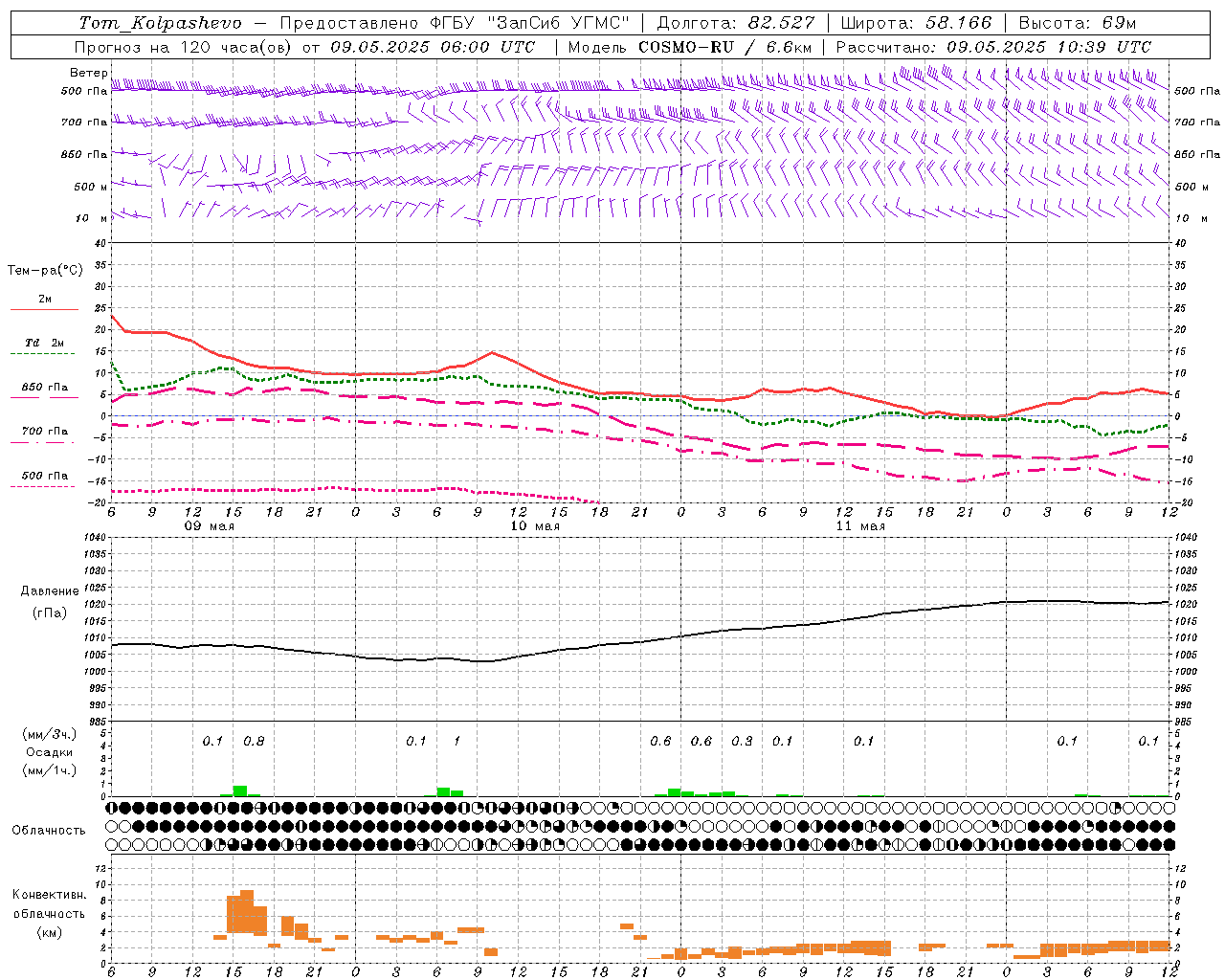Click the tallest green precipitation bar on 09 мая

[240, 791]
